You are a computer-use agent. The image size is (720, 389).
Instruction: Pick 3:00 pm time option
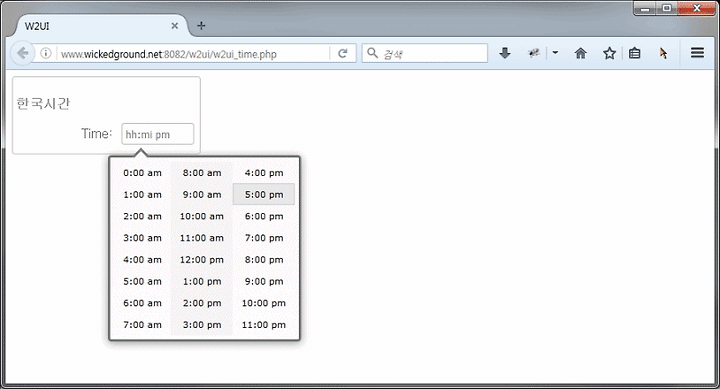coord(202,324)
